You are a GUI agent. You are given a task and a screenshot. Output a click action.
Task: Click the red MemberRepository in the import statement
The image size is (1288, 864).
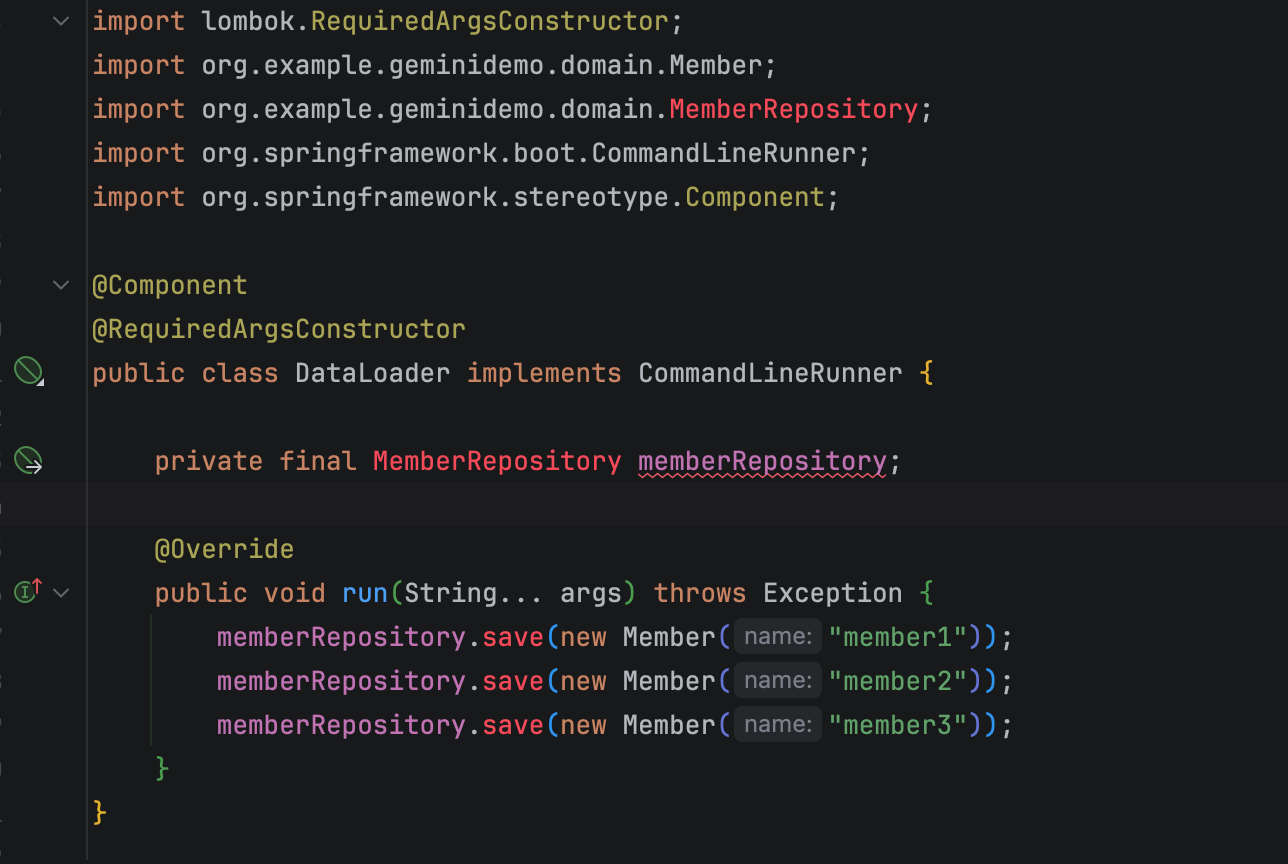(x=793, y=109)
